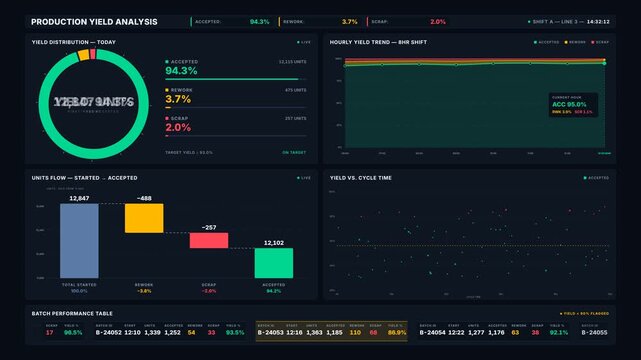Toggle Scrap series in Hourly Yield Trend legend
This screenshot has height=360, width=641.
tap(600, 42)
